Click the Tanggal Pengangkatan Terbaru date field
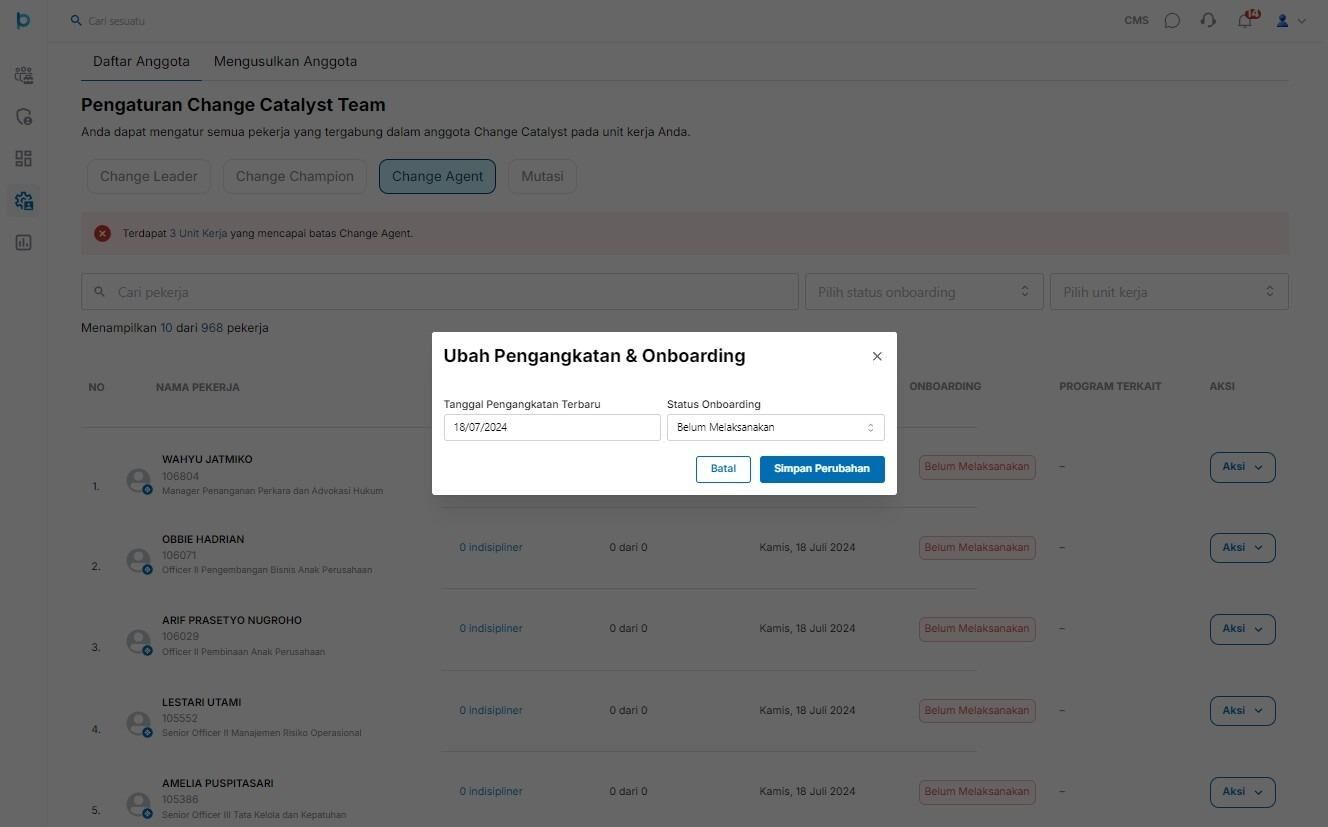Image resolution: width=1328 pixels, height=827 pixels. [552, 427]
